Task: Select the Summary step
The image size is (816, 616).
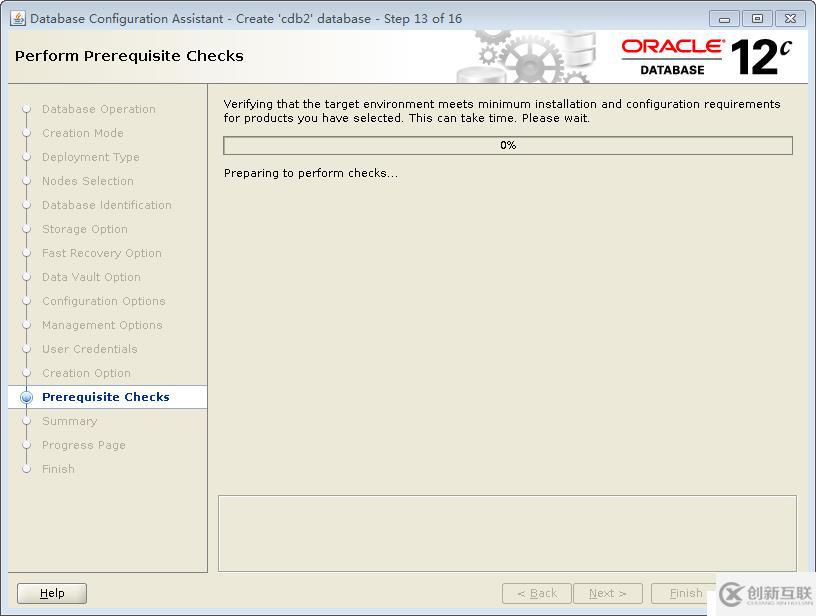Action: coord(69,421)
